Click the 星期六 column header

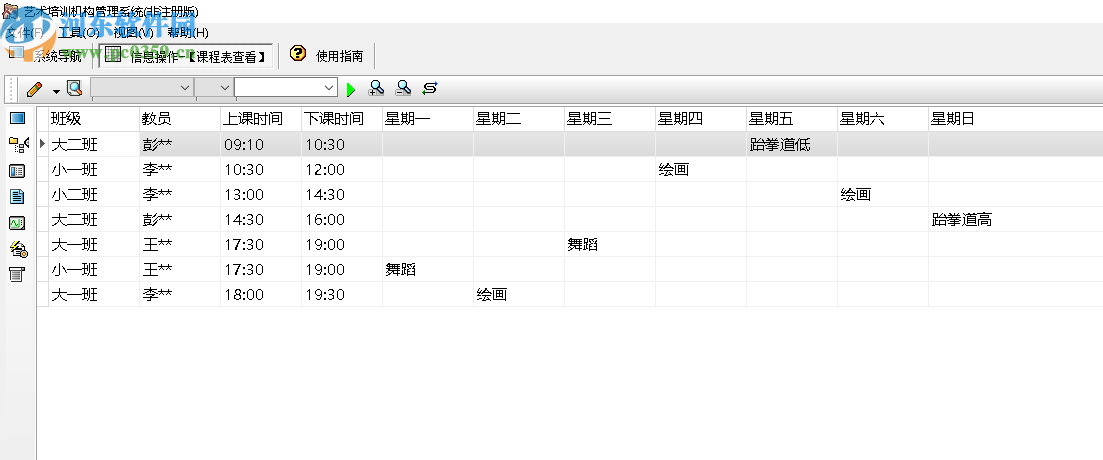[x=883, y=119]
